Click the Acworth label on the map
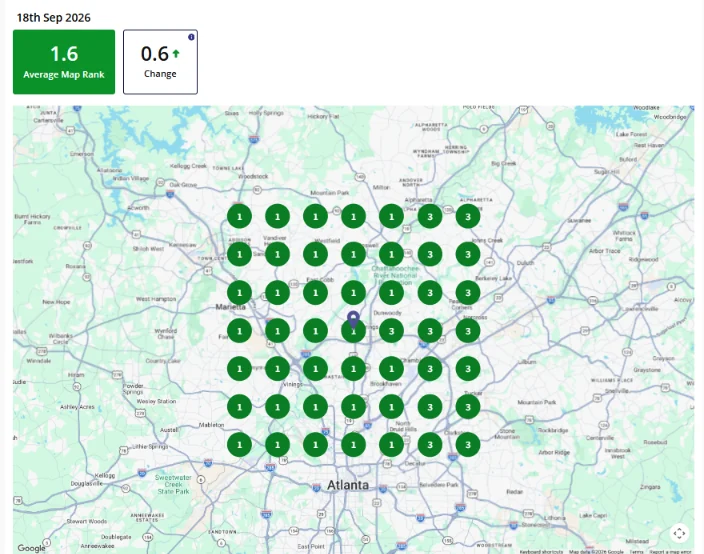Image resolution: width=704 pixels, height=554 pixels. 138,208
